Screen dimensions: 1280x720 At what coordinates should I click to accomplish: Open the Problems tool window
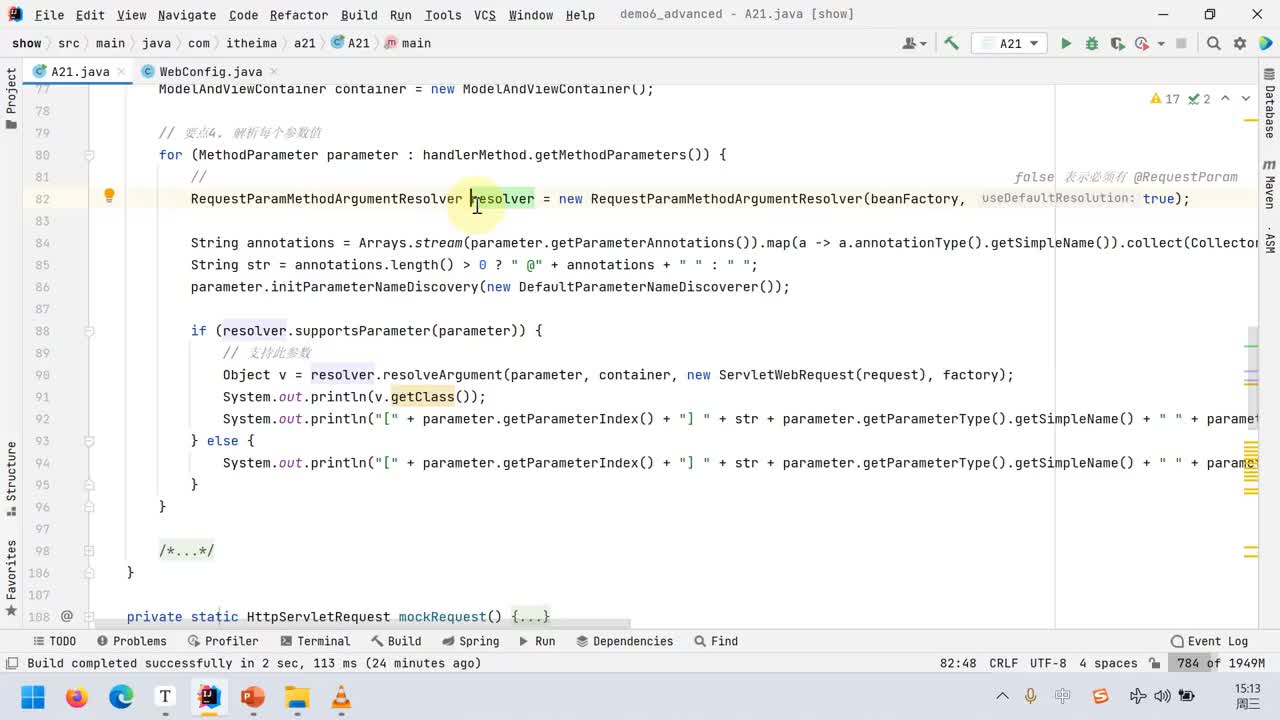tap(132, 641)
